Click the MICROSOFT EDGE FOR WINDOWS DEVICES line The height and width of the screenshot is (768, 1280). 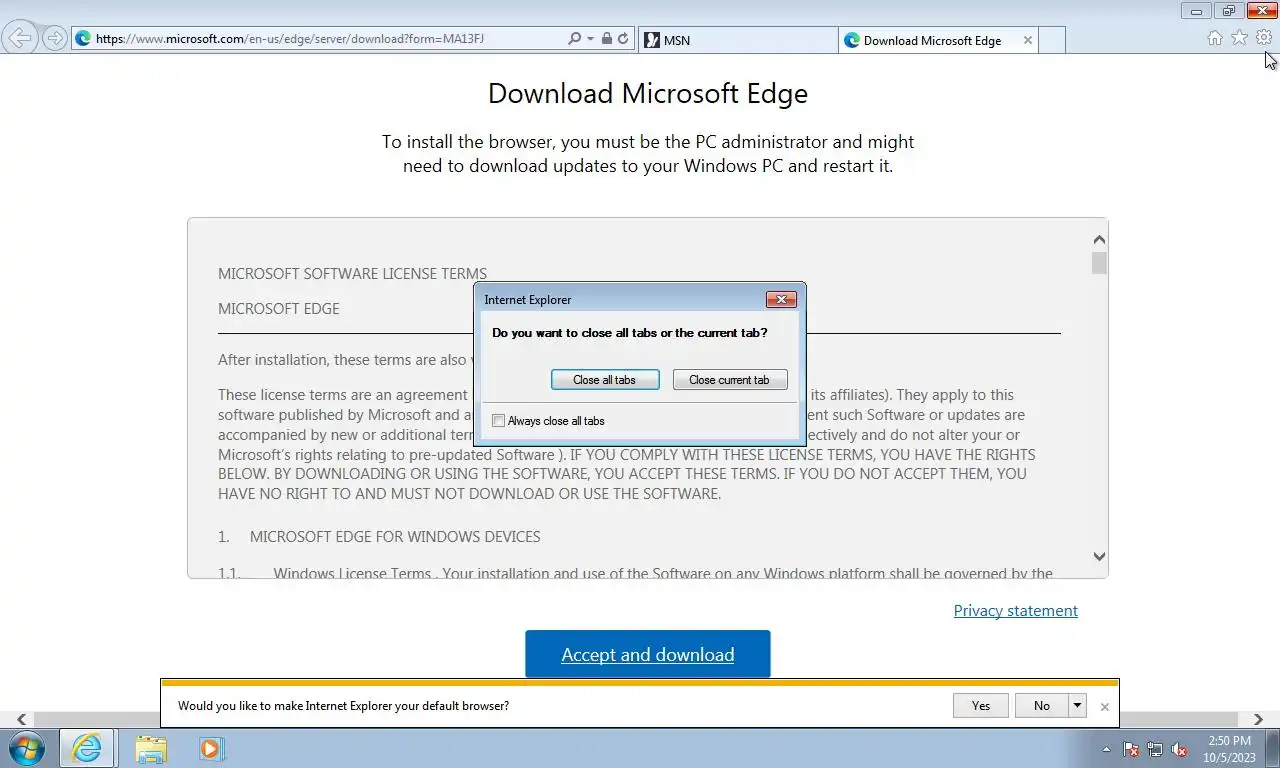pos(395,537)
